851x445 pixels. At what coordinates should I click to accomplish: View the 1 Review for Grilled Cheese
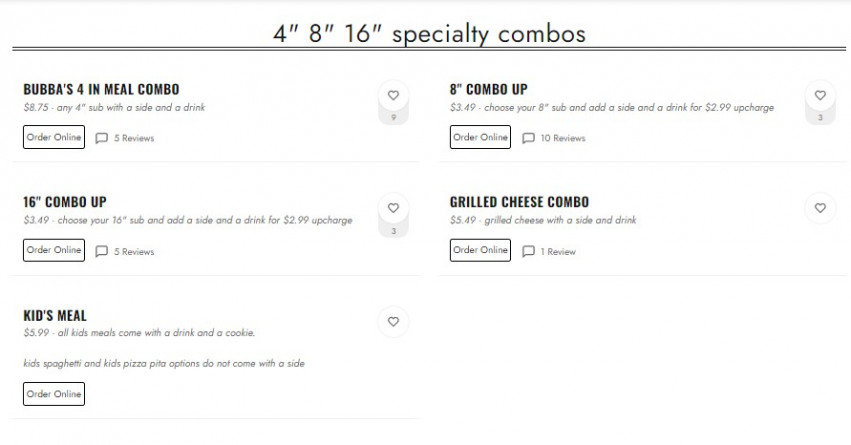coord(558,252)
